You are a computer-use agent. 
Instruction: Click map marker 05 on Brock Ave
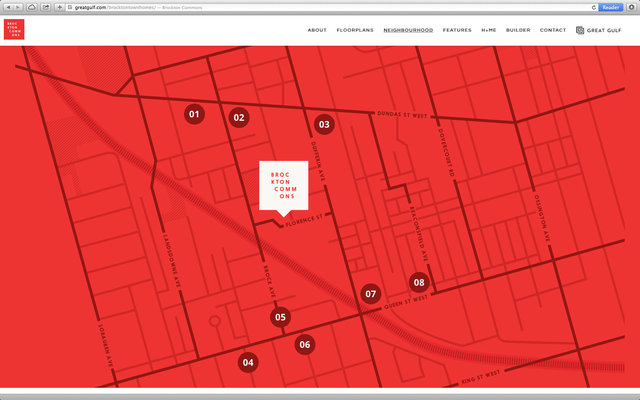(x=280, y=317)
